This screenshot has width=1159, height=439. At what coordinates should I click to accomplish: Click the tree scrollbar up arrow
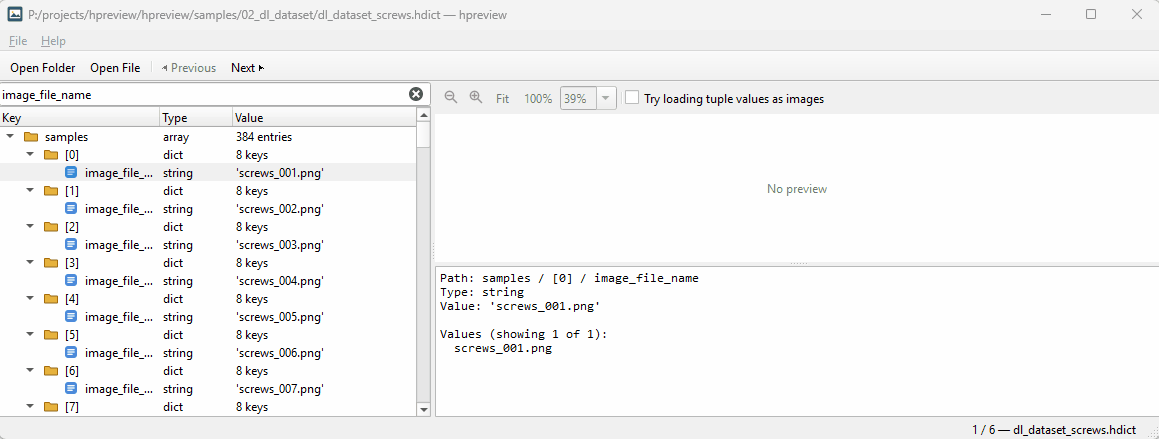[424, 115]
